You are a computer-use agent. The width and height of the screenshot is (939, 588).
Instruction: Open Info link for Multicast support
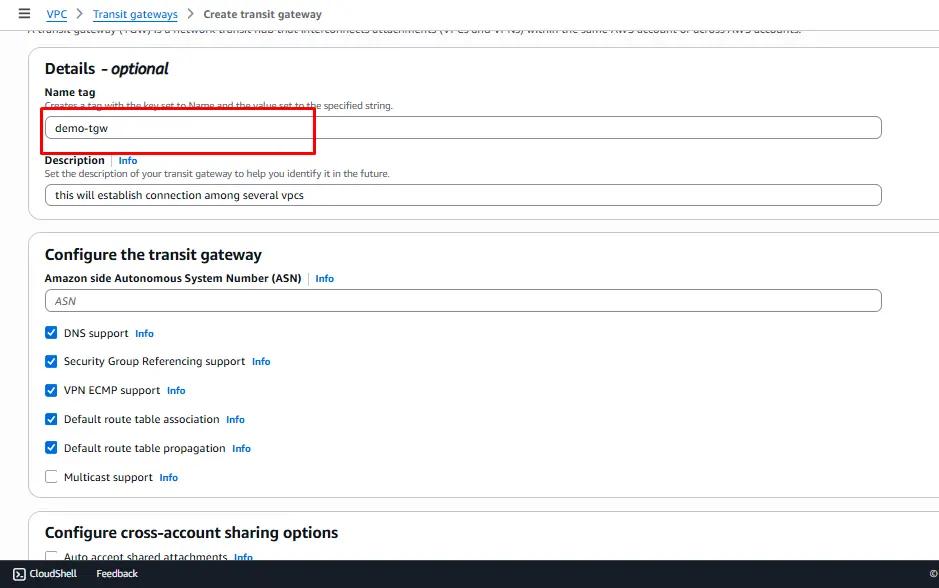pos(168,478)
